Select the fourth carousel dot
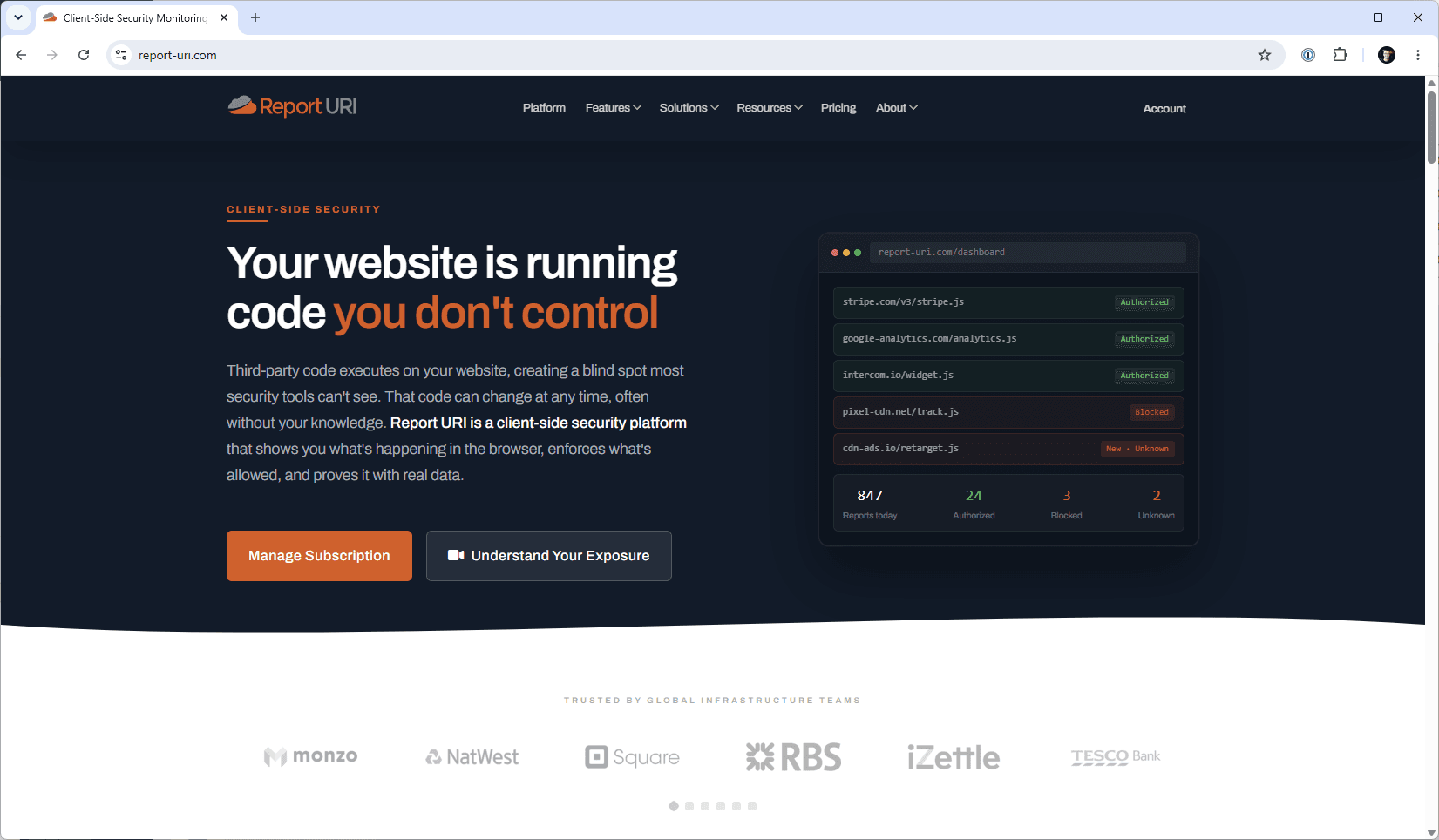This screenshot has width=1439, height=840. tap(721, 806)
